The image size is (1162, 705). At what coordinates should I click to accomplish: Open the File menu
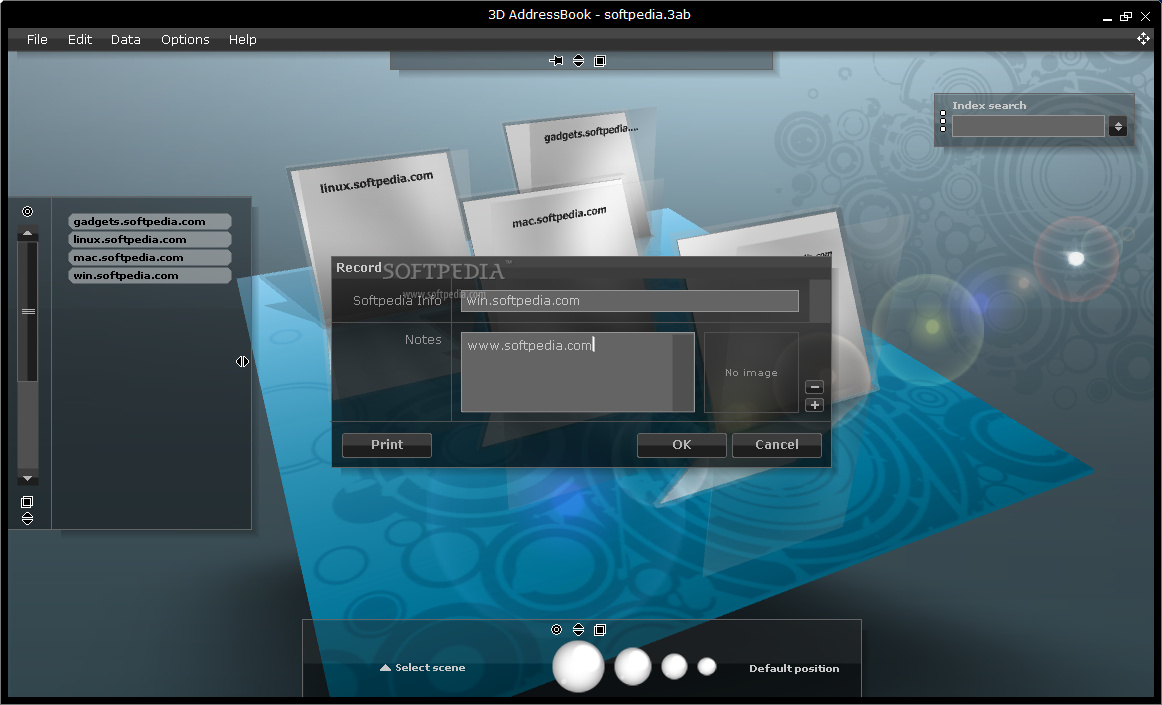coord(37,39)
